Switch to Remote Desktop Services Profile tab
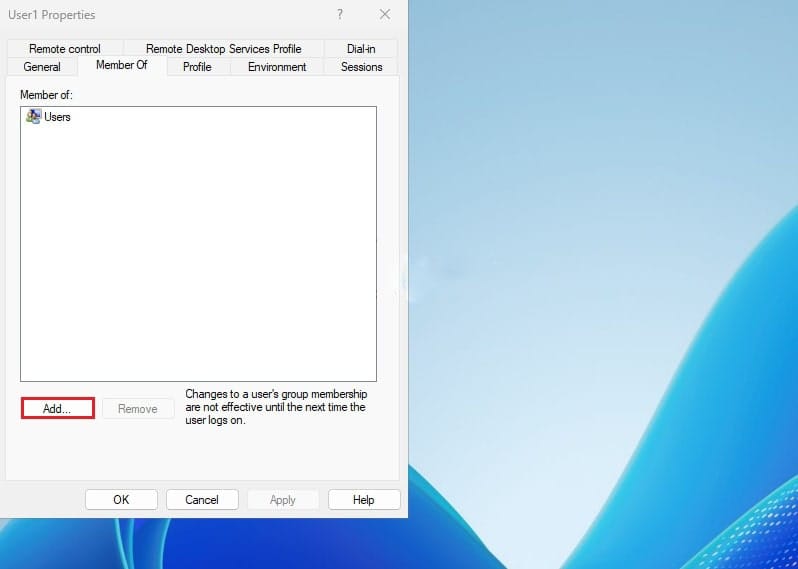 point(223,49)
